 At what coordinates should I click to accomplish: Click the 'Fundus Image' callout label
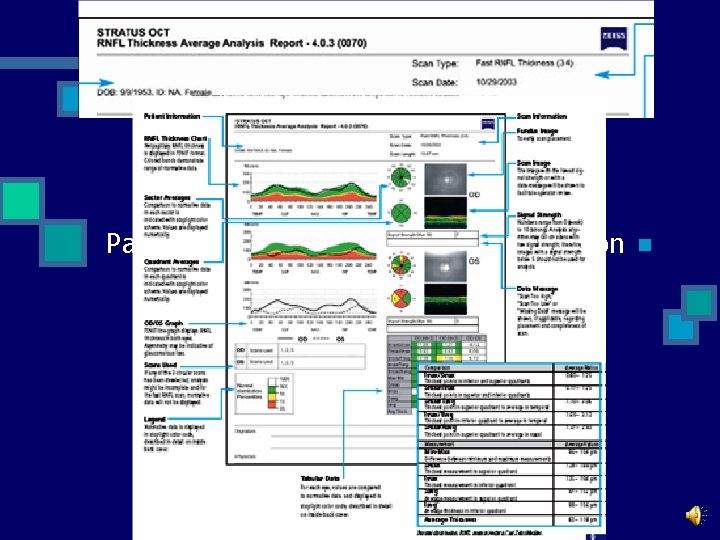coord(537,131)
